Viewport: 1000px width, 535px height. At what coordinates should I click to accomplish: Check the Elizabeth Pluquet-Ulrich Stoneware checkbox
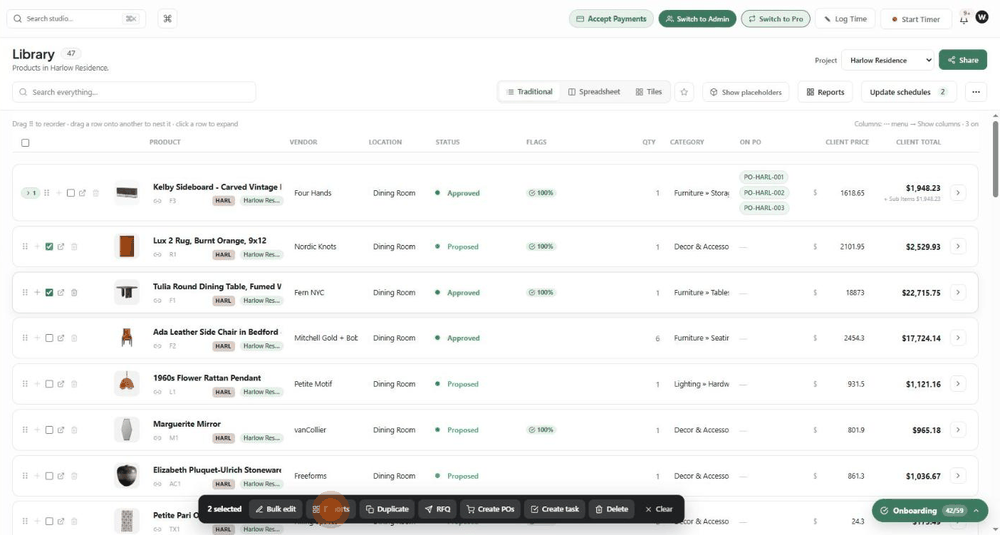click(49, 476)
